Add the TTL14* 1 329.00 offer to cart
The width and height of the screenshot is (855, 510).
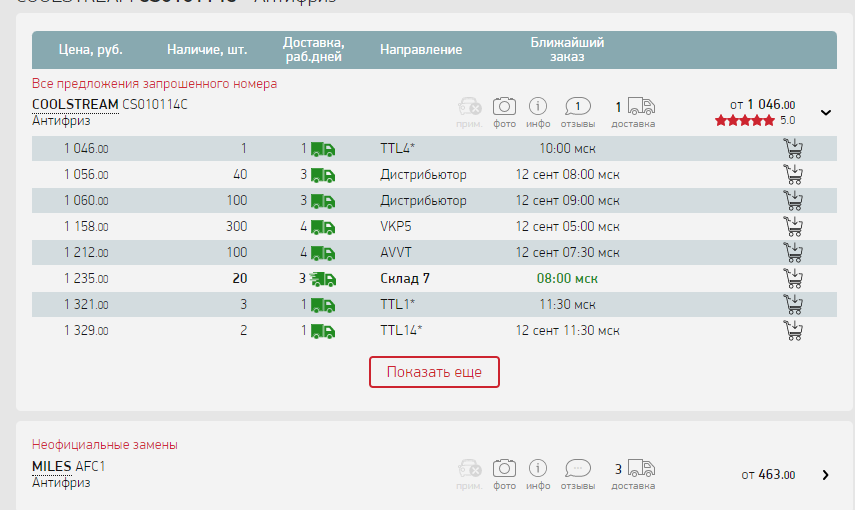coord(793,331)
